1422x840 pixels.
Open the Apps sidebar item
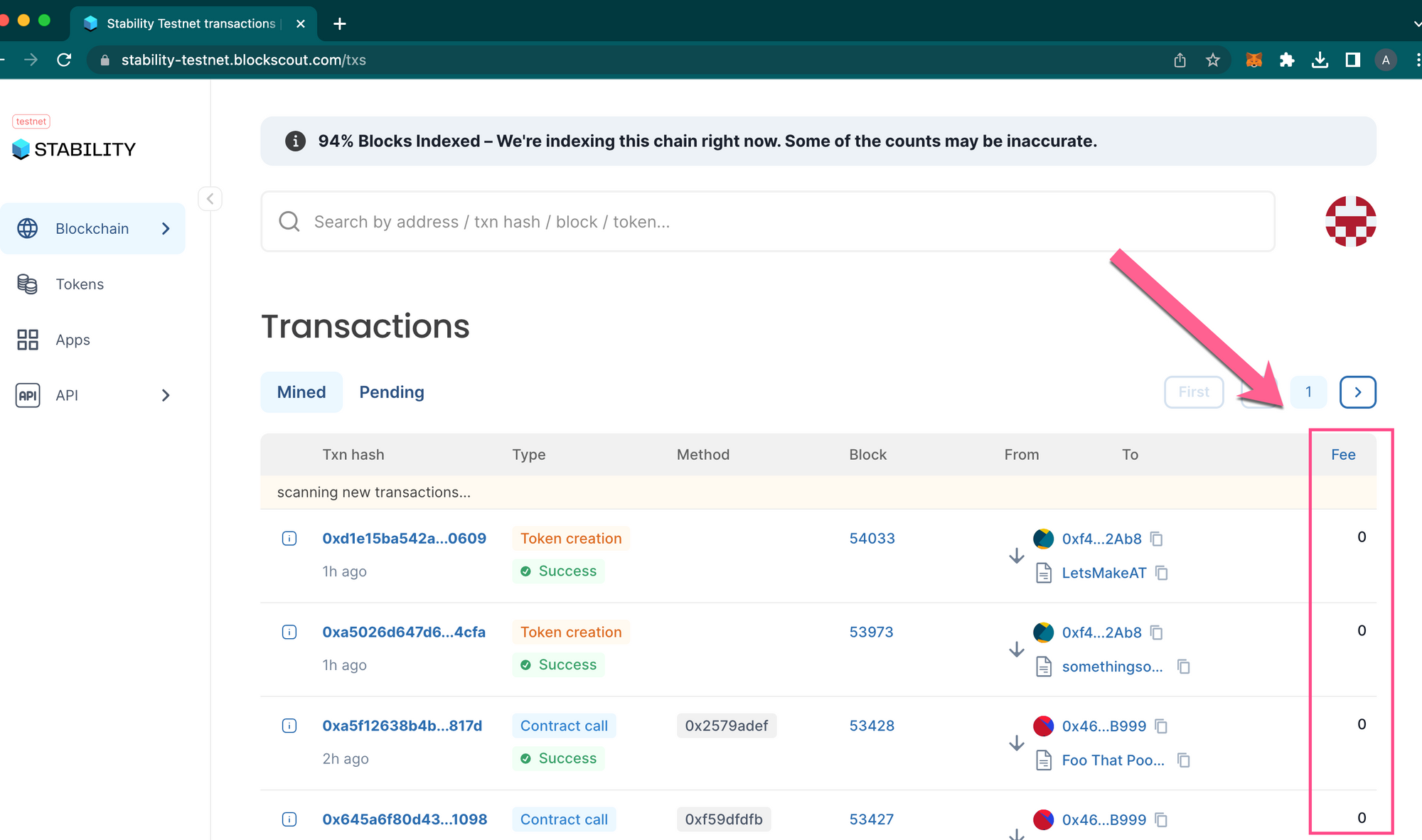(73, 340)
